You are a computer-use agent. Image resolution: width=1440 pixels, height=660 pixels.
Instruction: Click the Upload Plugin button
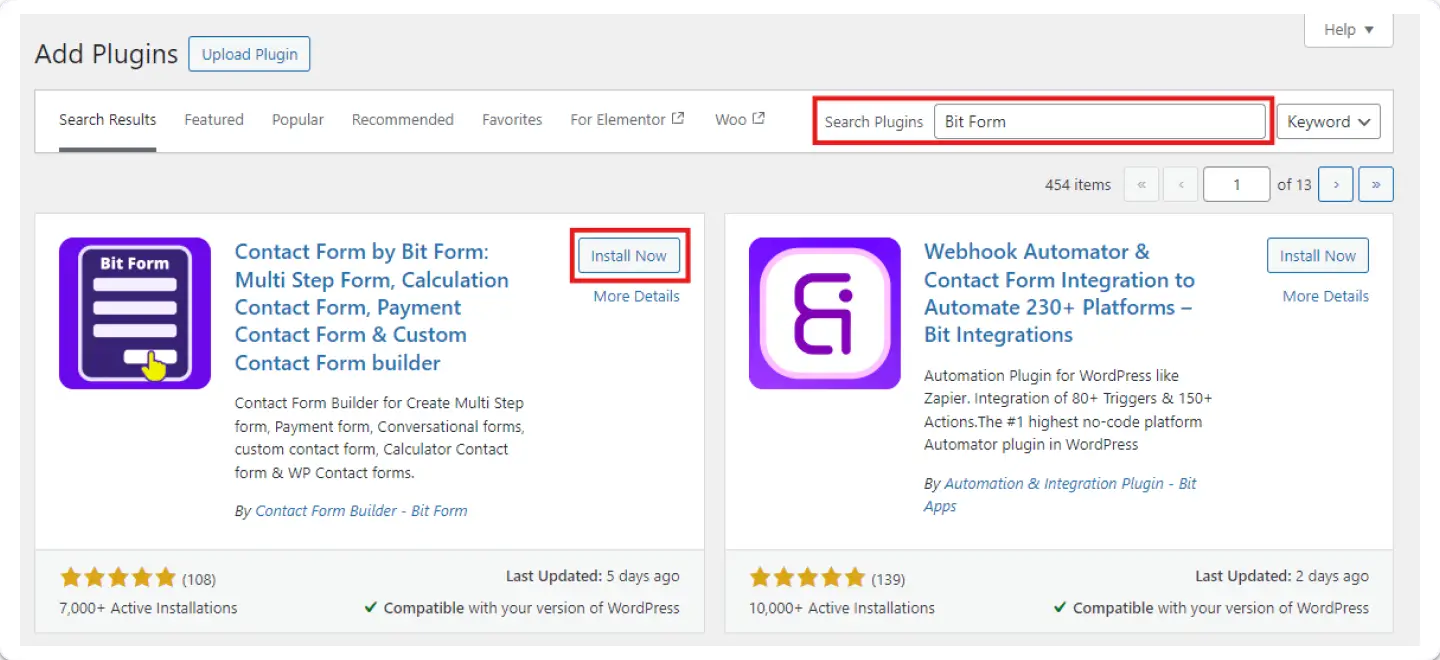250,55
